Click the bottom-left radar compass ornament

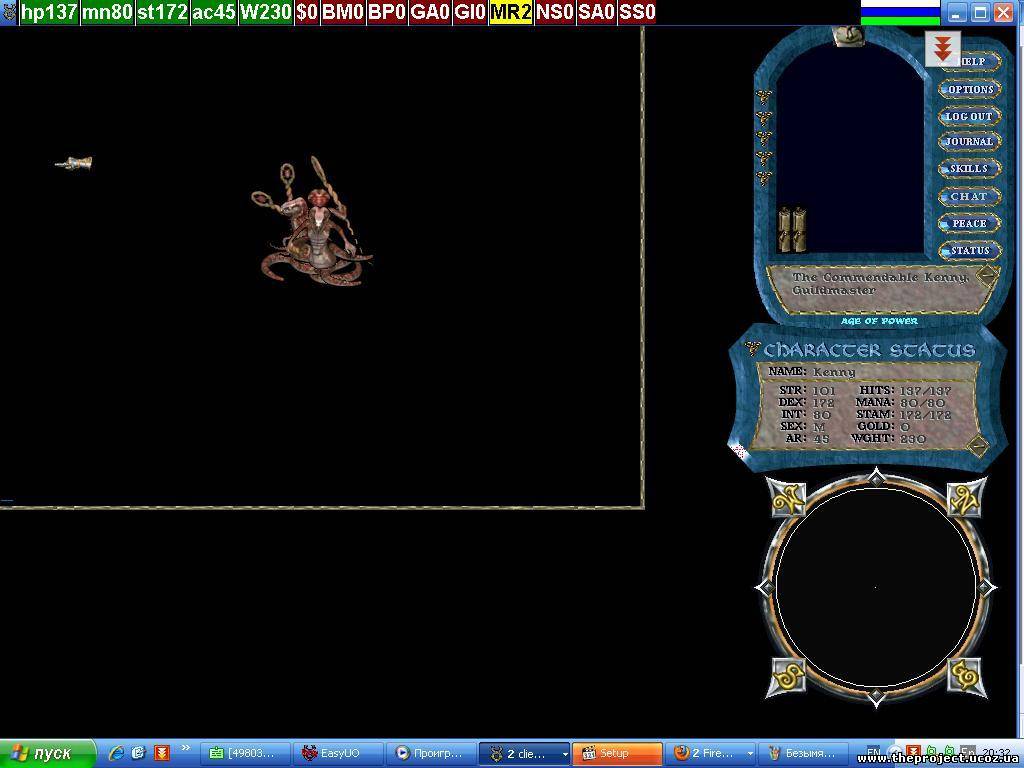point(787,677)
